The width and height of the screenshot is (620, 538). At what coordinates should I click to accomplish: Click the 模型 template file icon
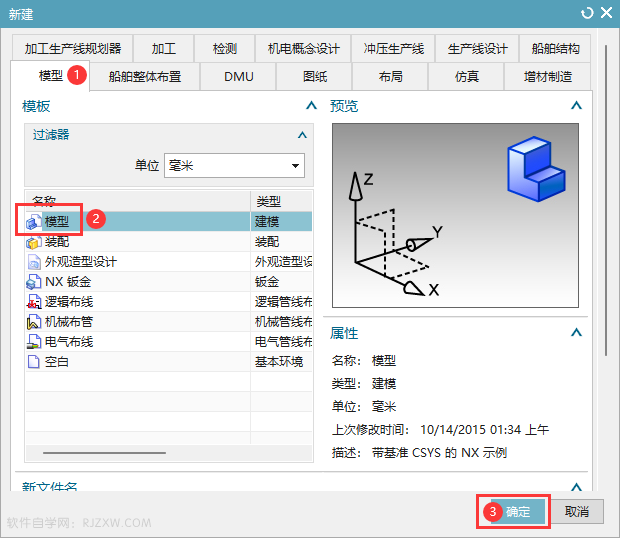34,222
